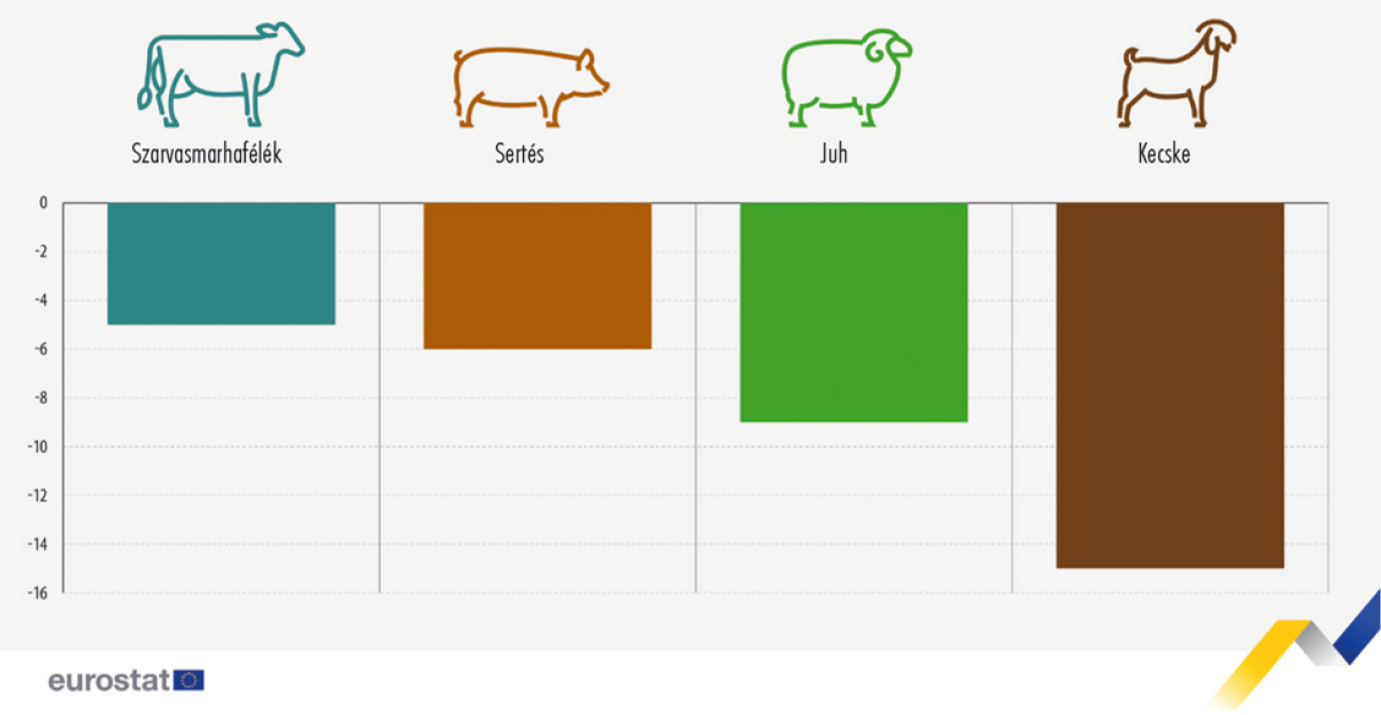
Task: Click the eurostat logo text
Action: [x=110, y=681]
